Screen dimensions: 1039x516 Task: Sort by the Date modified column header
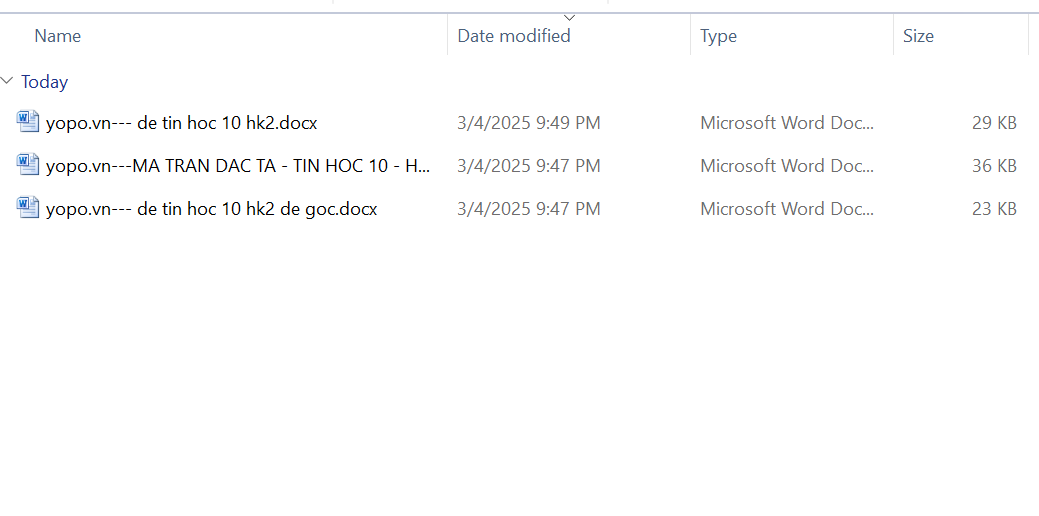514,36
